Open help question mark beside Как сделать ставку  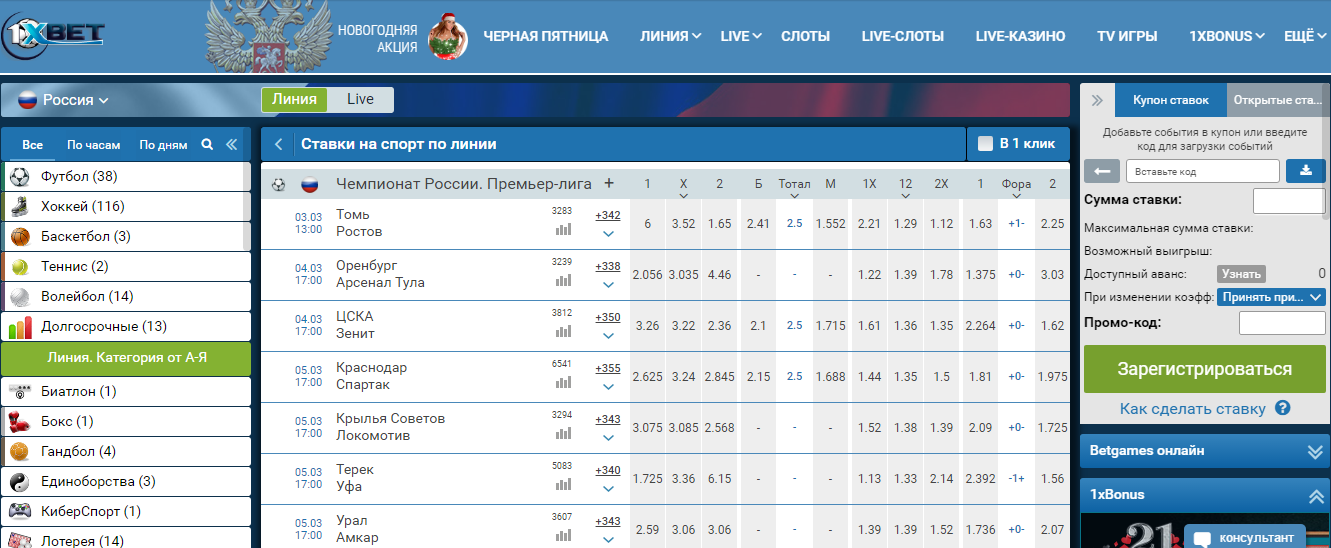(x=1283, y=408)
